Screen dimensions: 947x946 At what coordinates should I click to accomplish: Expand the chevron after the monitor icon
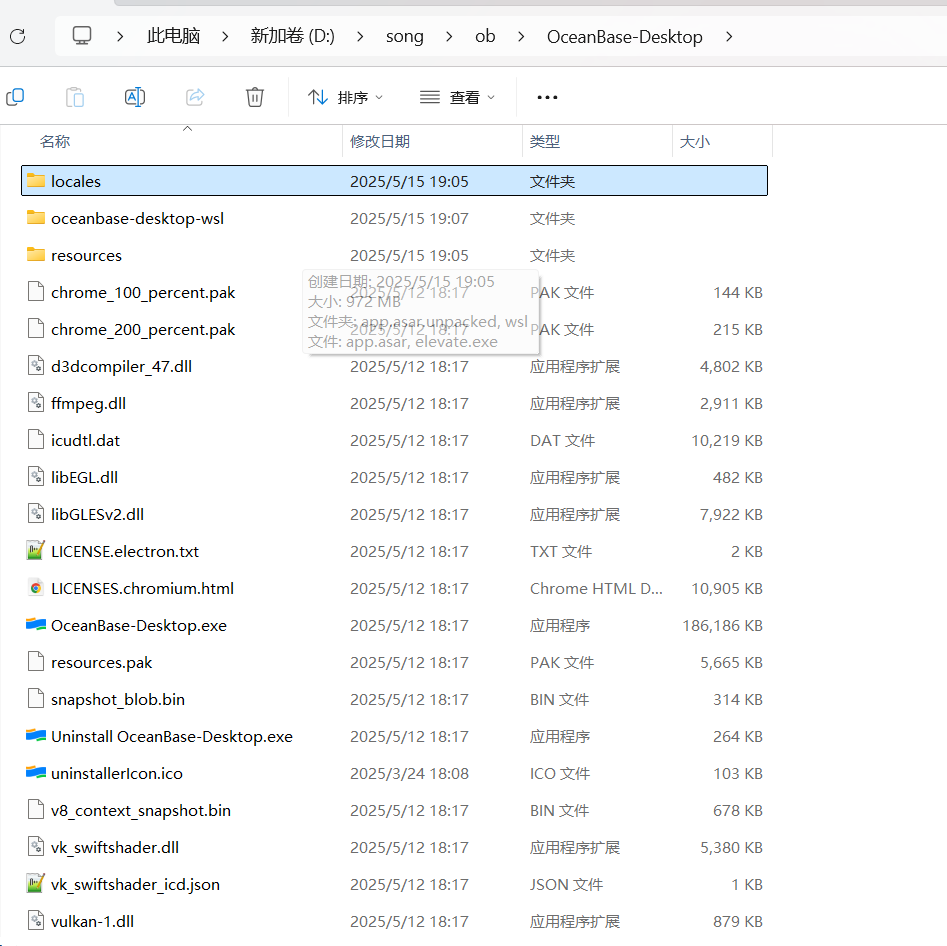click(x=120, y=36)
